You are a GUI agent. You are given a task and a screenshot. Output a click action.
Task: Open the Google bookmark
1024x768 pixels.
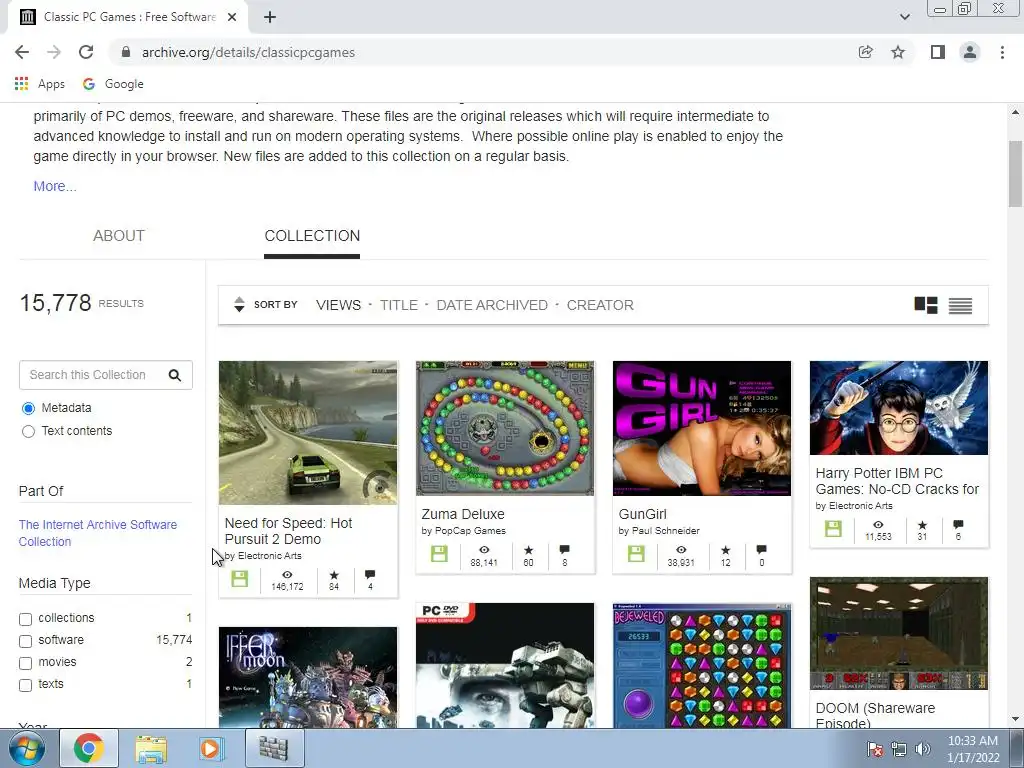[113, 84]
